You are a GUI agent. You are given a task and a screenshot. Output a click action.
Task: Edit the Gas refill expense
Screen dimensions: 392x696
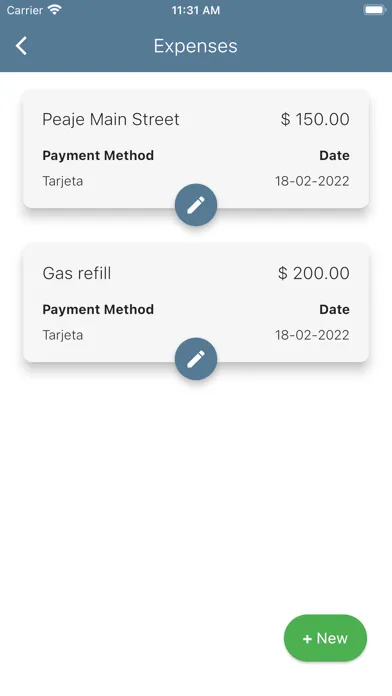(x=196, y=359)
